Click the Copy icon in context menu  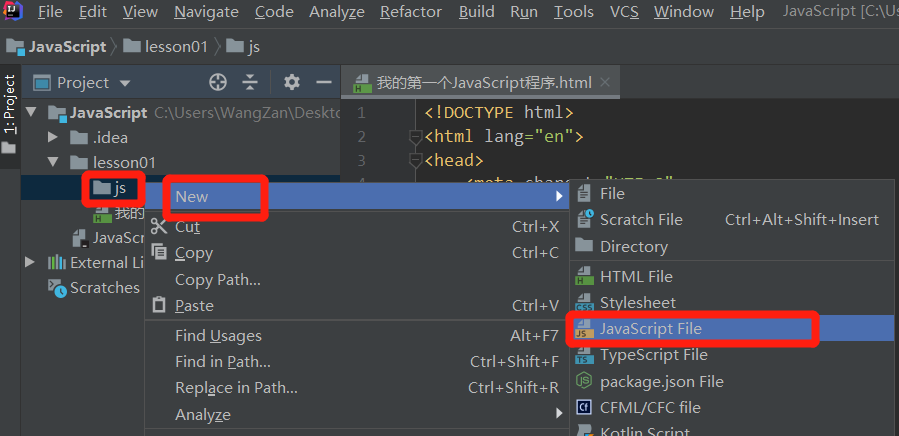point(159,251)
